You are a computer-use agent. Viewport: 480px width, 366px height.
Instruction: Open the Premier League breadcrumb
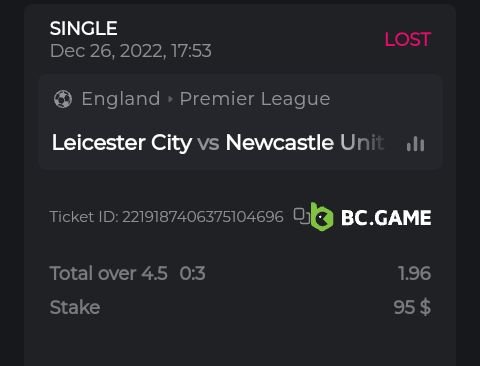tap(255, 99)
